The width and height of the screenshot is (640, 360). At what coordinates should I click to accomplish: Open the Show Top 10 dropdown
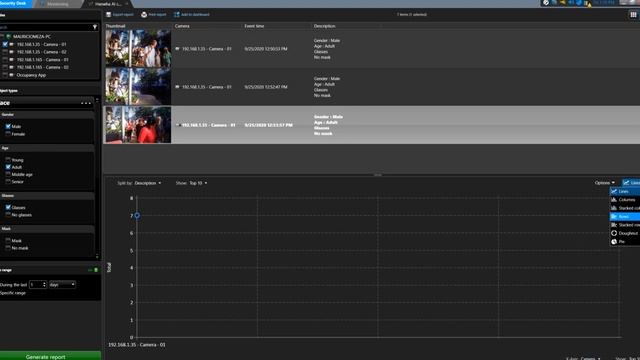(198, 183)
